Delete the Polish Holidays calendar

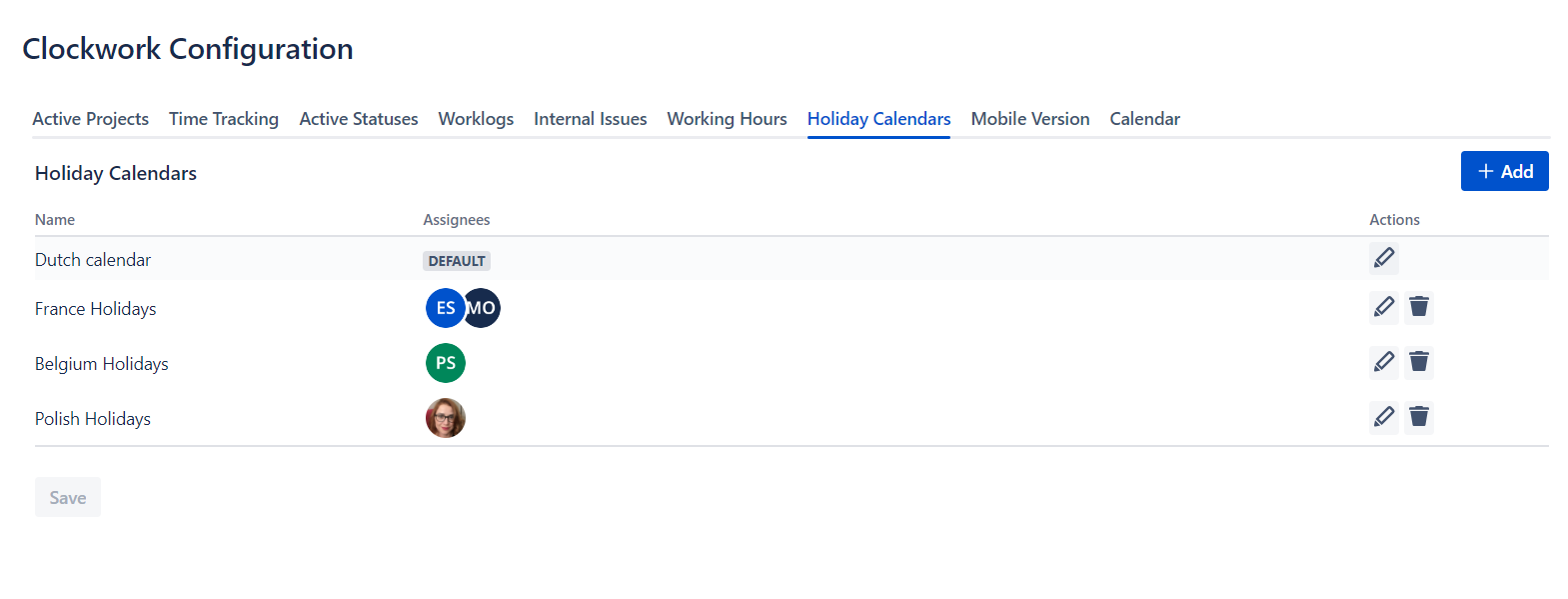tap(1419, 417)
